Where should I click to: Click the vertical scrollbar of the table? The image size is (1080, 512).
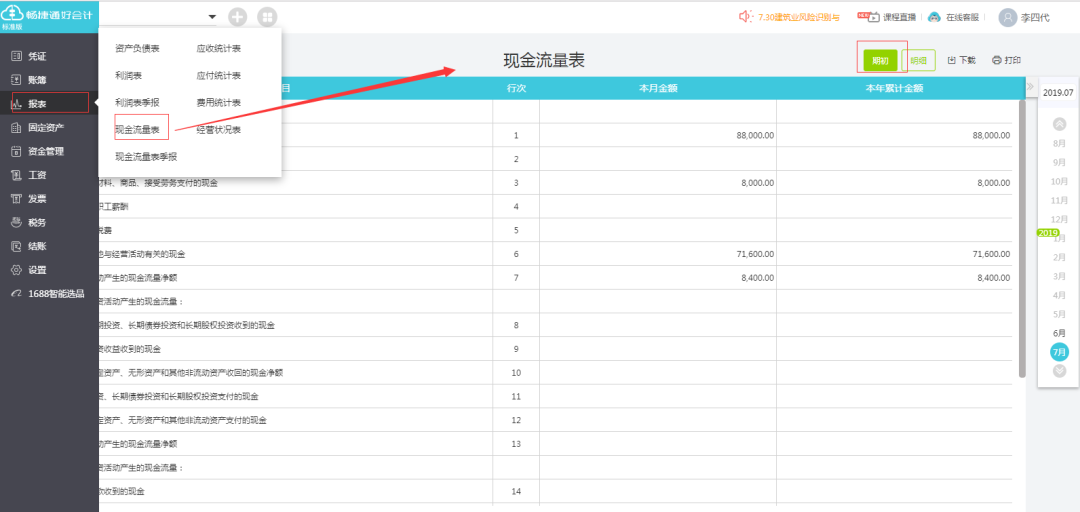point(1021,238)
